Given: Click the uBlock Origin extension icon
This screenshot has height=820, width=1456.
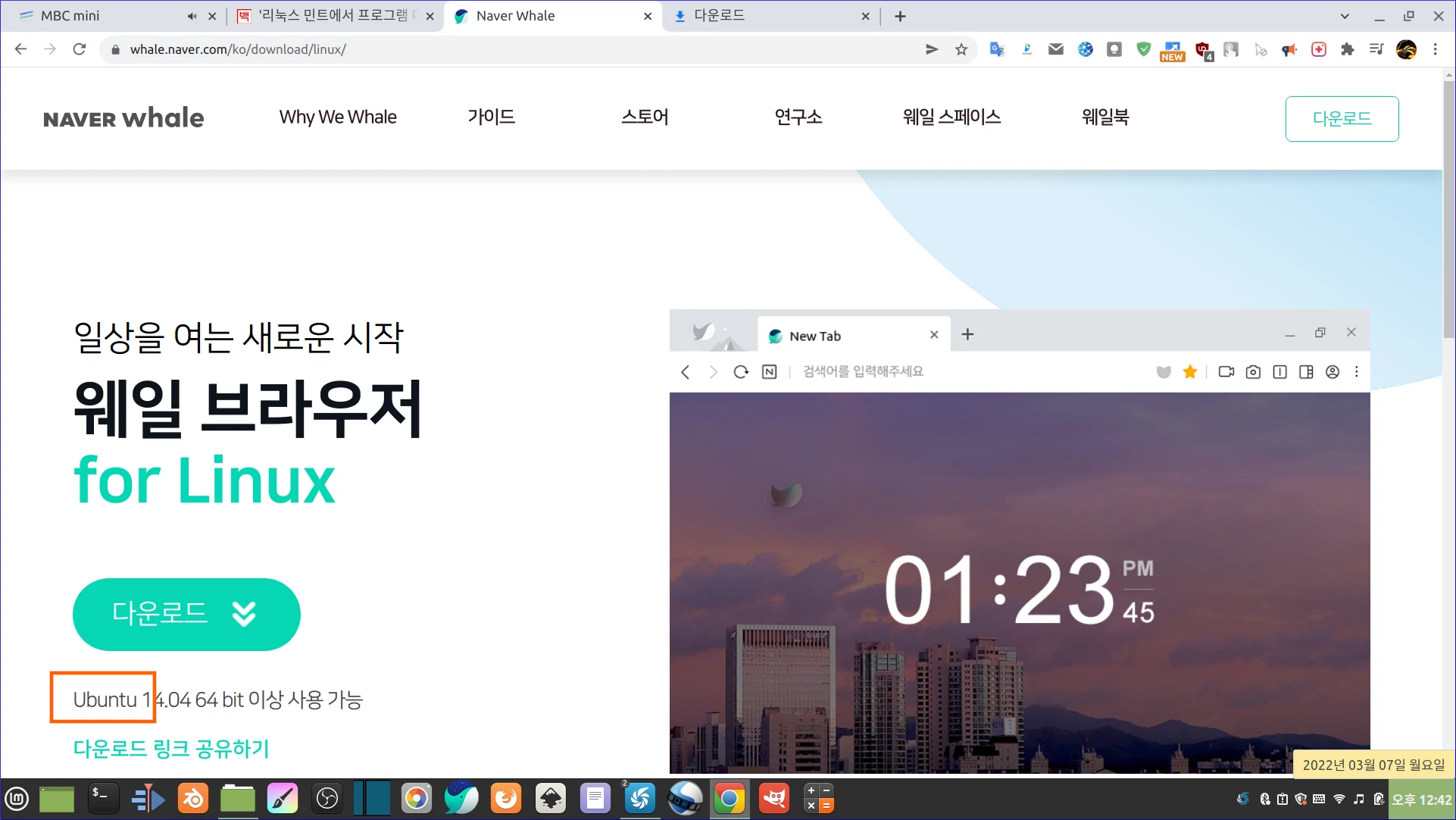Looking at the screenshot, I should click(1202, 49).
